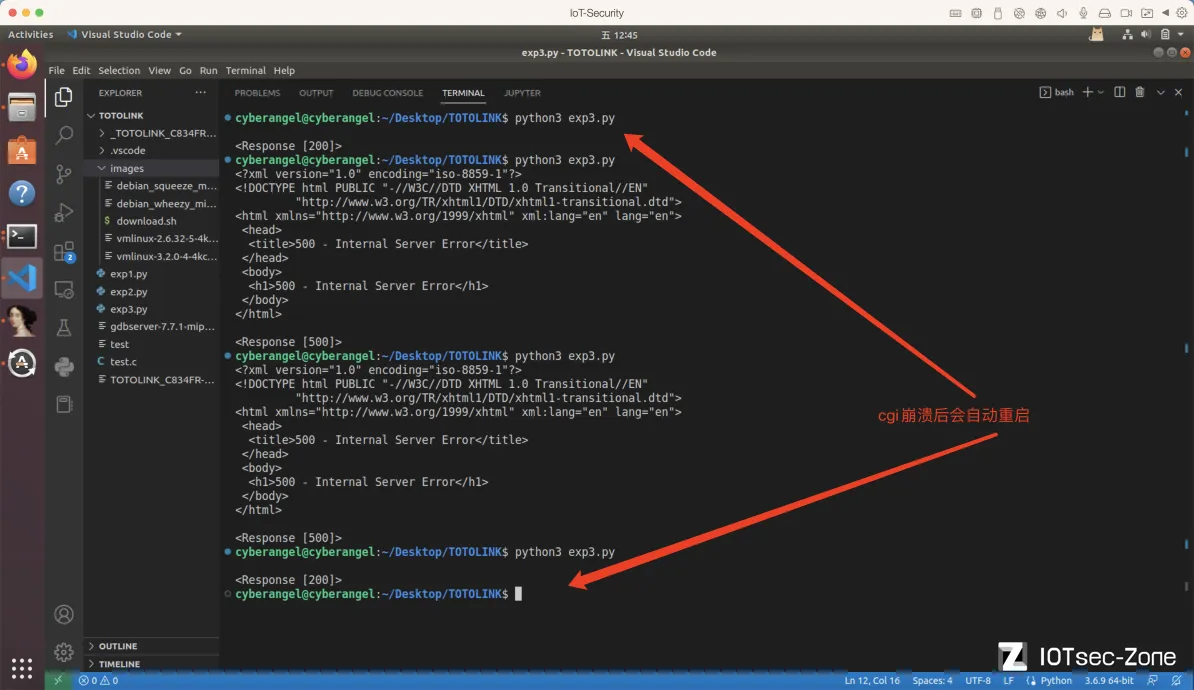This screenshot has height=690, width=1194.
Task: Open the Run menu
Action: click(x=208, y=70)
